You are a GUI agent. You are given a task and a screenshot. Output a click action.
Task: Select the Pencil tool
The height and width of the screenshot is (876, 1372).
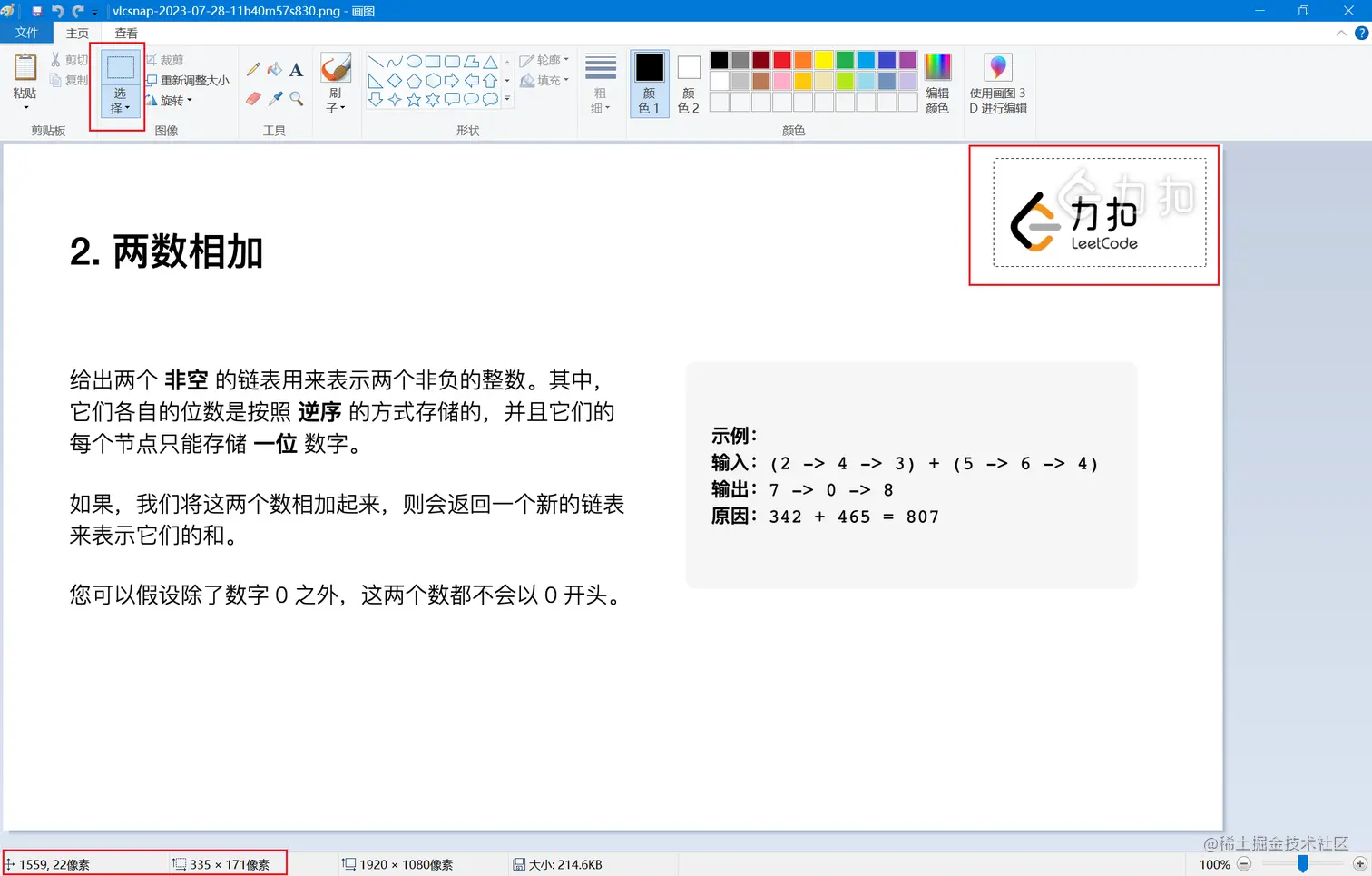(x=253, y=70)
